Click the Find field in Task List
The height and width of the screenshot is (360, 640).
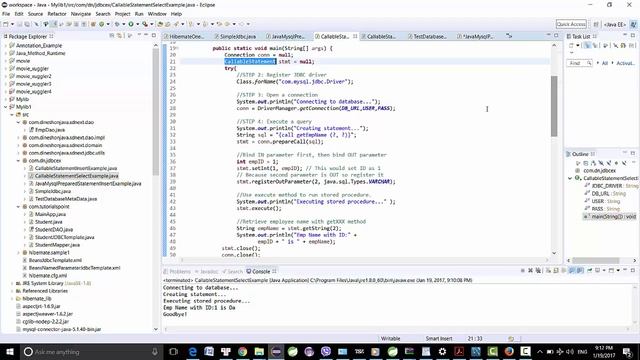[x=579, y=63]
